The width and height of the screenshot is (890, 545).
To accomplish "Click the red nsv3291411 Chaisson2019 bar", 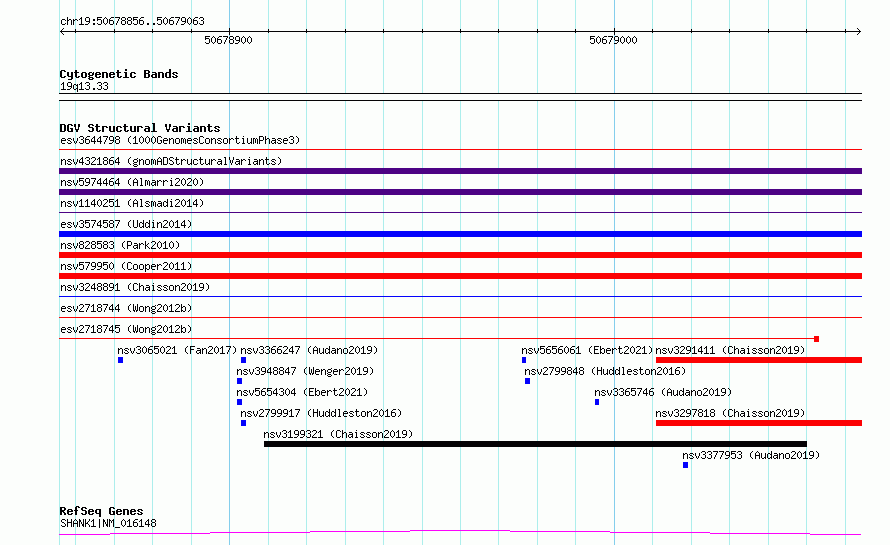I will point(759,360).
